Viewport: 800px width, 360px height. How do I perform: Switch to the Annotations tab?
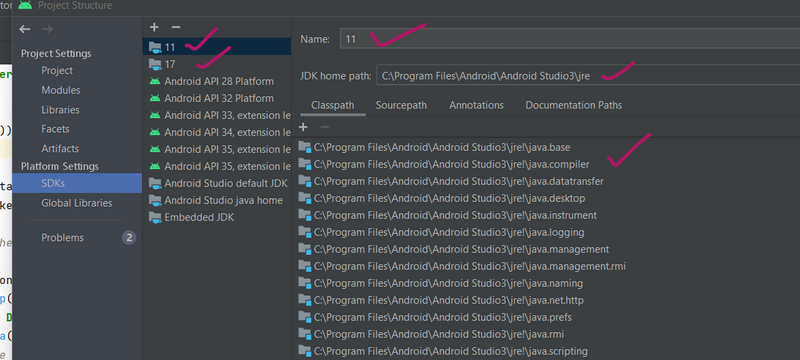tap(477, 105)
